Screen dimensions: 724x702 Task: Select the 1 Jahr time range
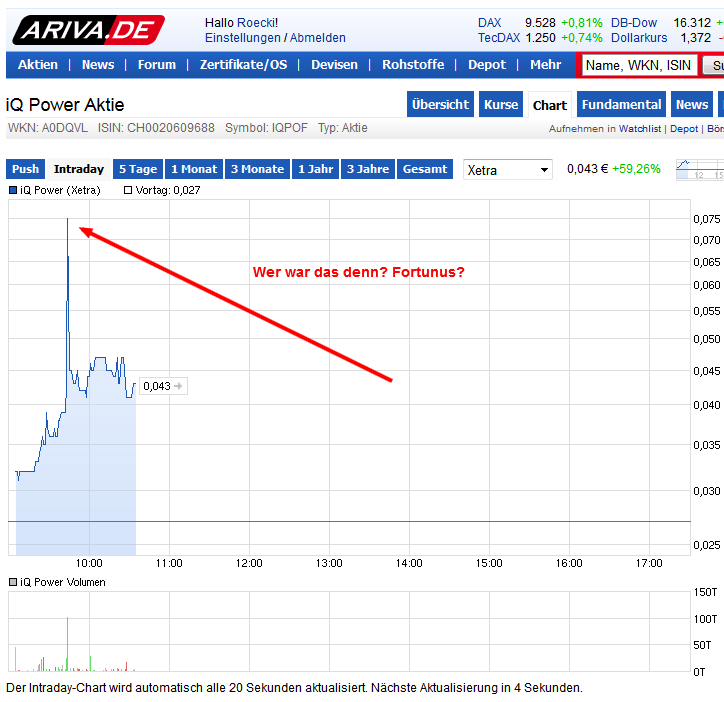click(x=316, y=169)
